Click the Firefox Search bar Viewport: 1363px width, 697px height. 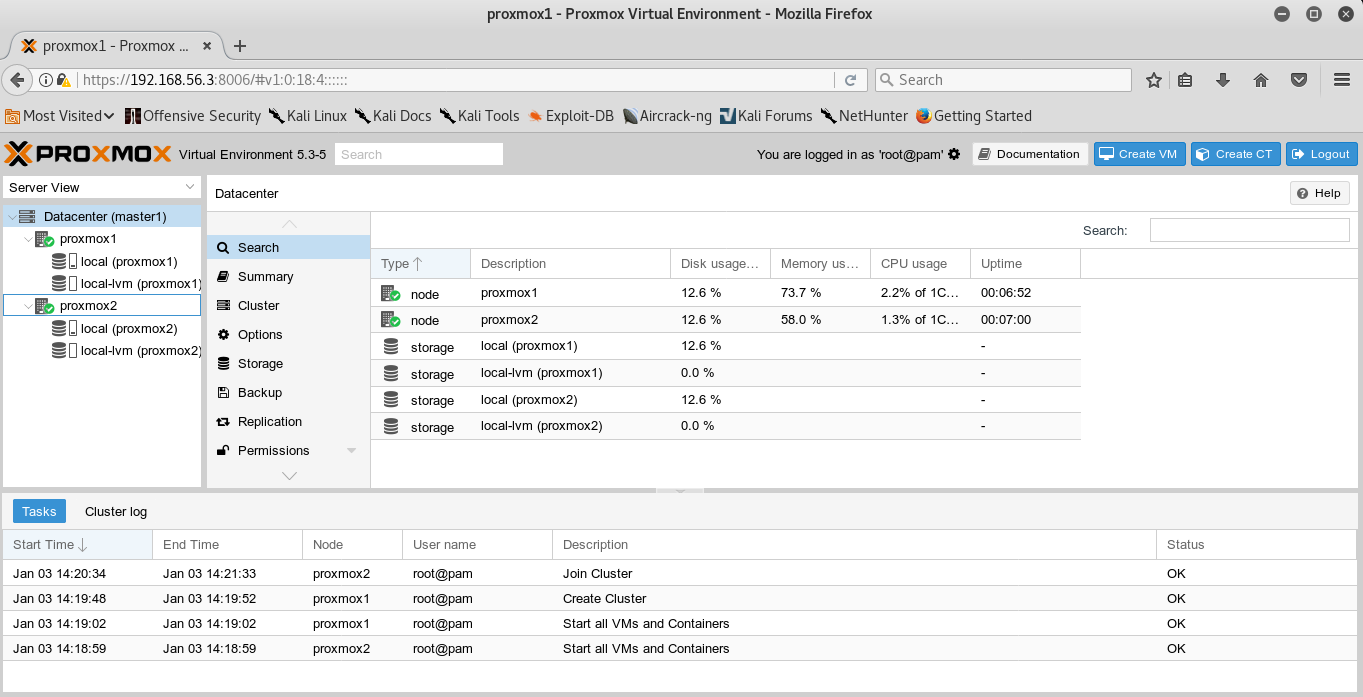click(1003, 80)
